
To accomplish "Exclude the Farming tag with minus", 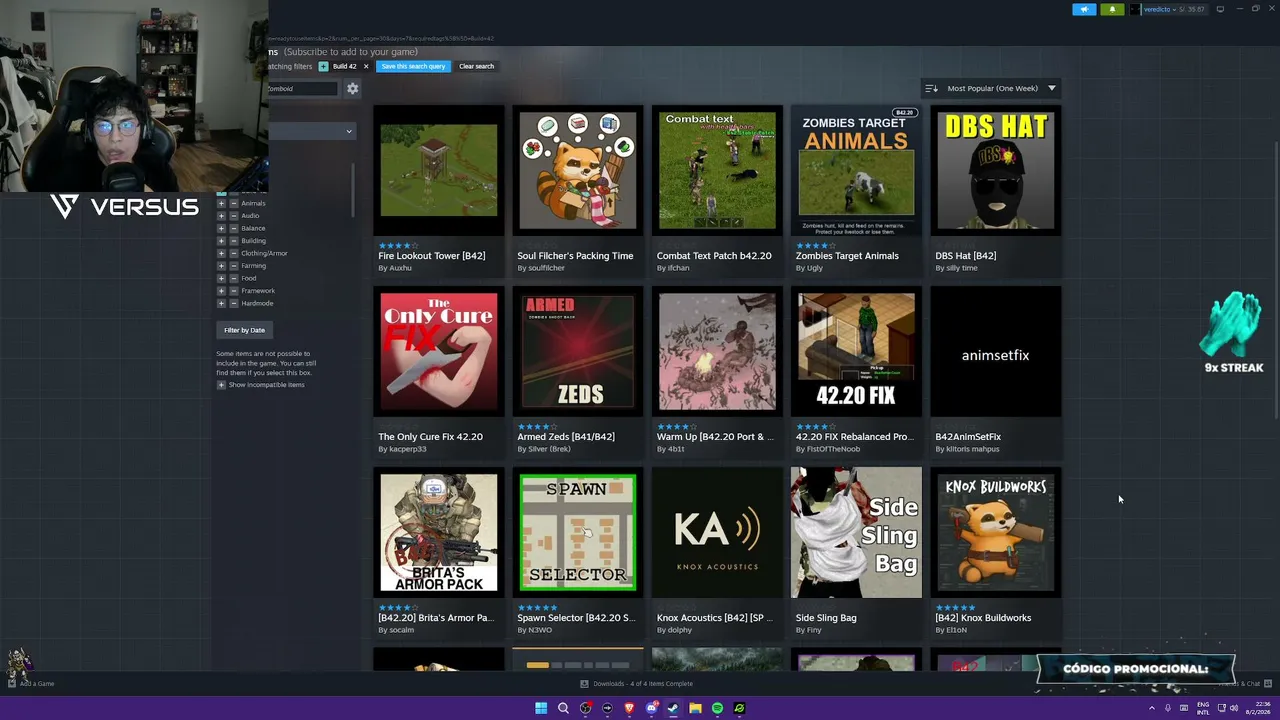I will click(234, 266).
